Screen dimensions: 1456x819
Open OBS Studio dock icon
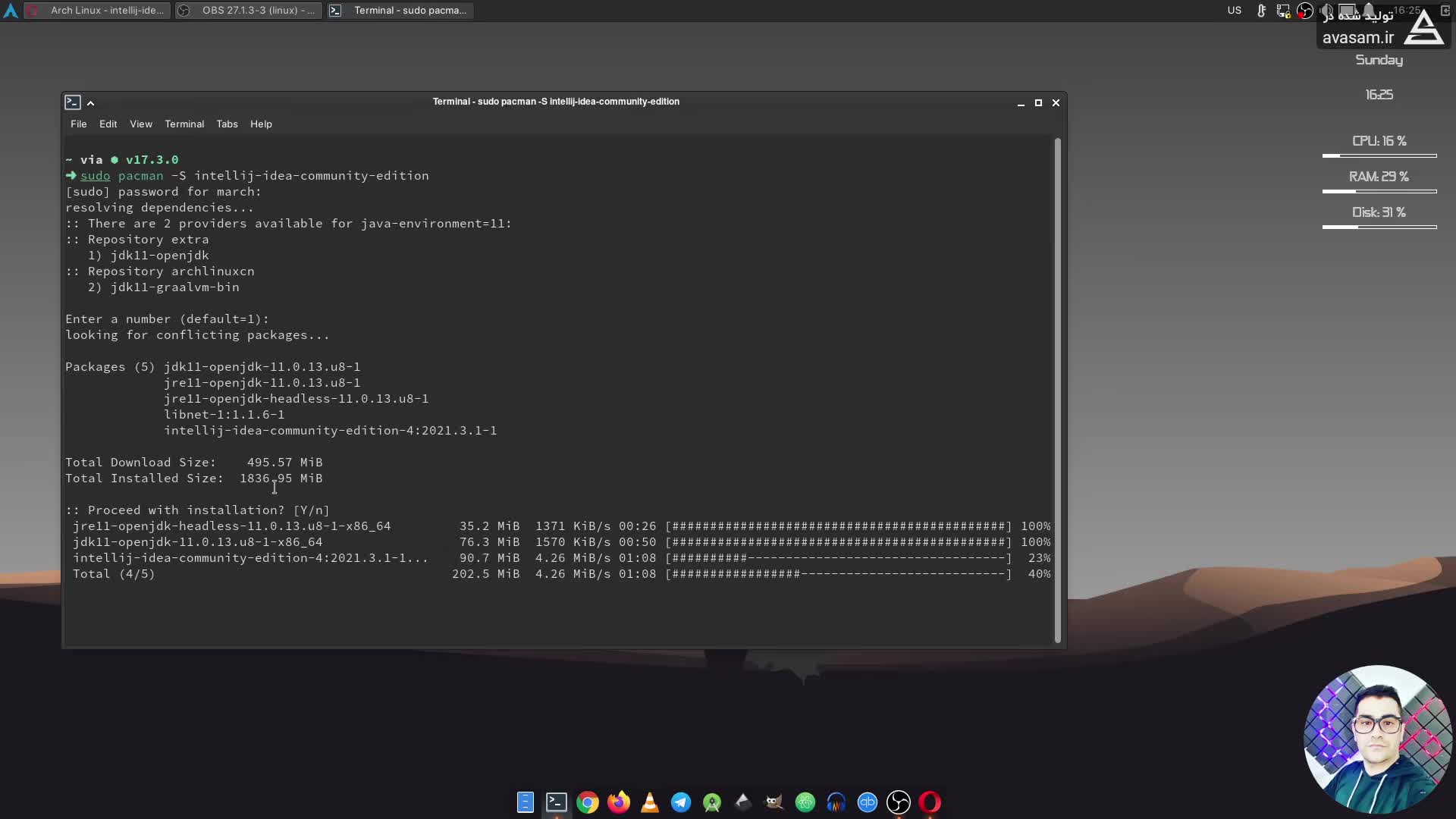(899, 802)
